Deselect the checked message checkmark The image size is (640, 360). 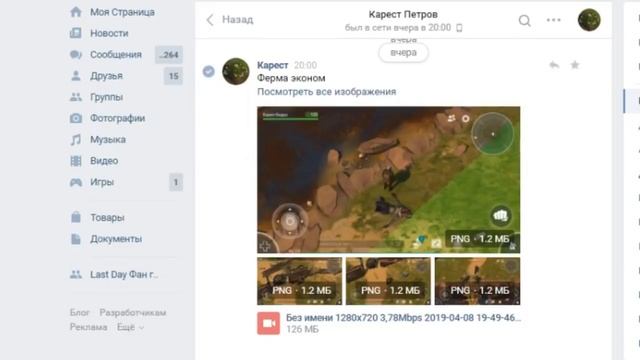tap(209, 71)
